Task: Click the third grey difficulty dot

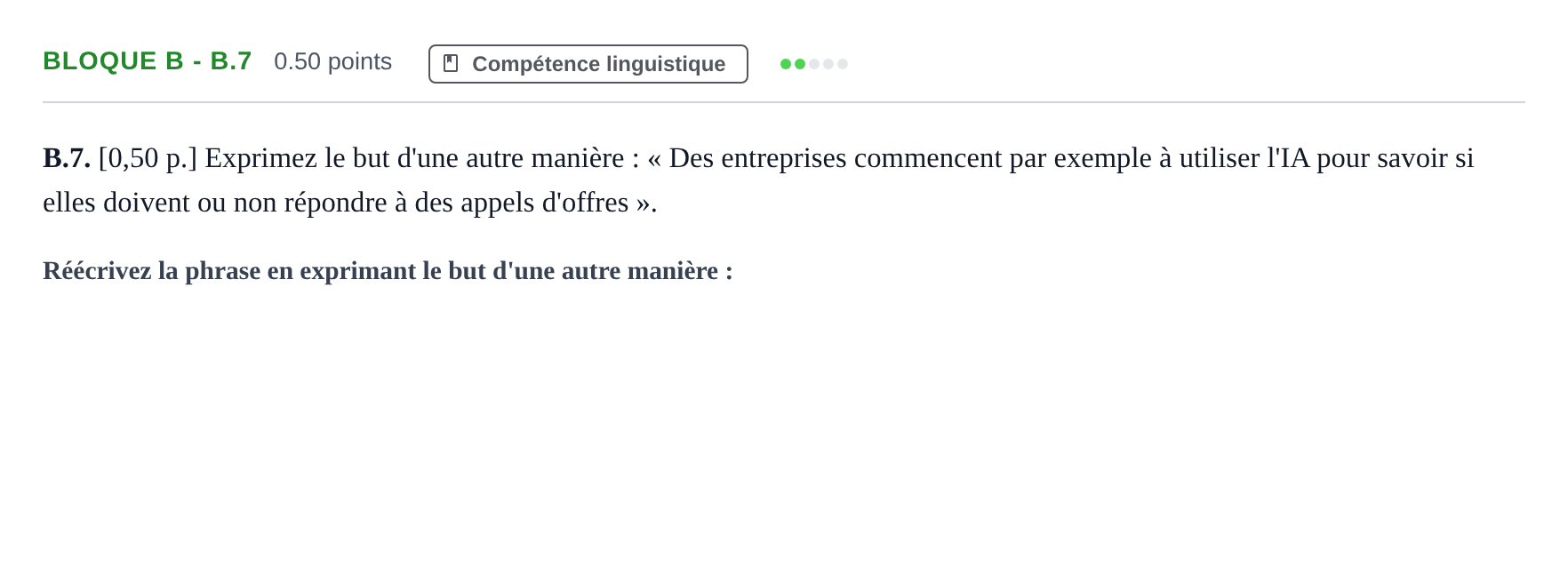Action: tap(814, 64)
